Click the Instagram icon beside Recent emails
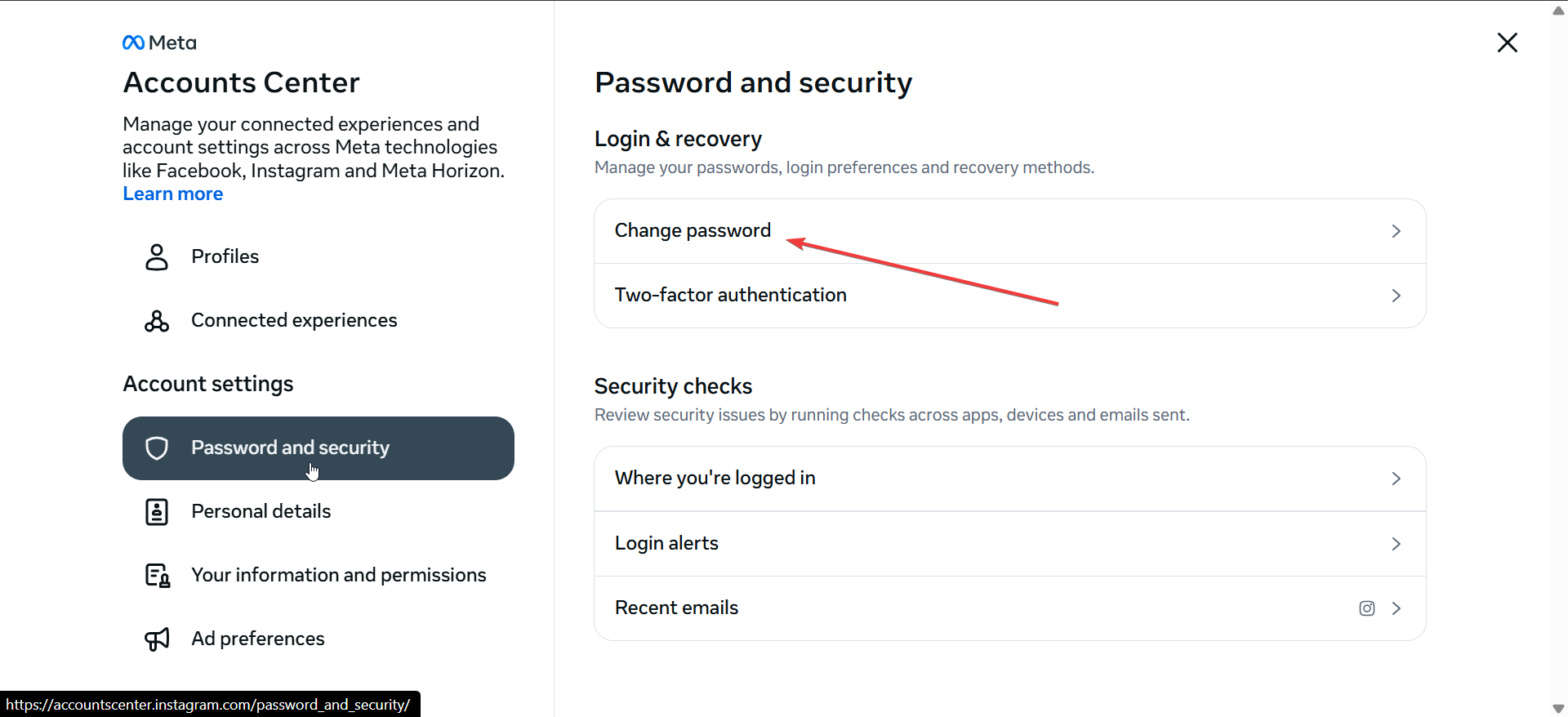 [1367, 608]
